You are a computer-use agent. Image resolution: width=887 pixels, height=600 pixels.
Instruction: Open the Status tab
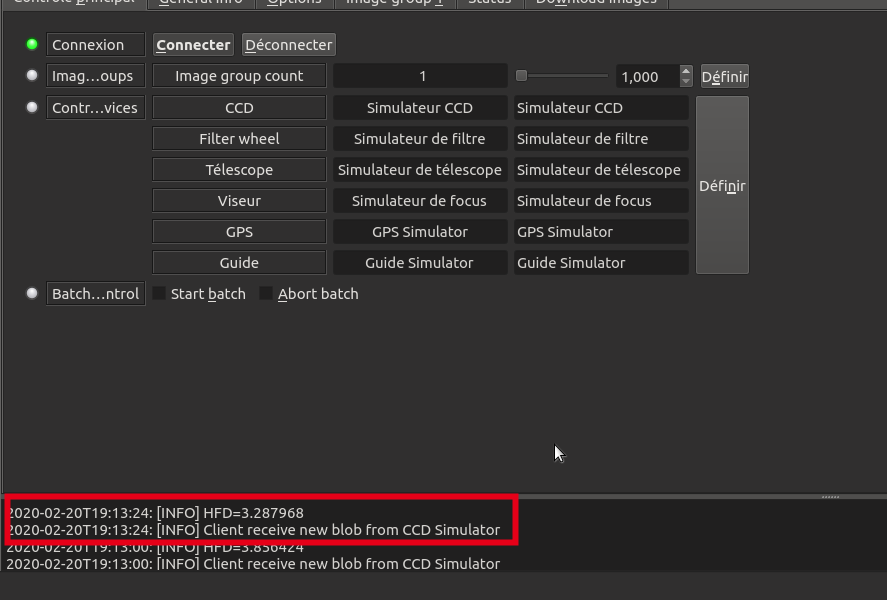point(489,2)
